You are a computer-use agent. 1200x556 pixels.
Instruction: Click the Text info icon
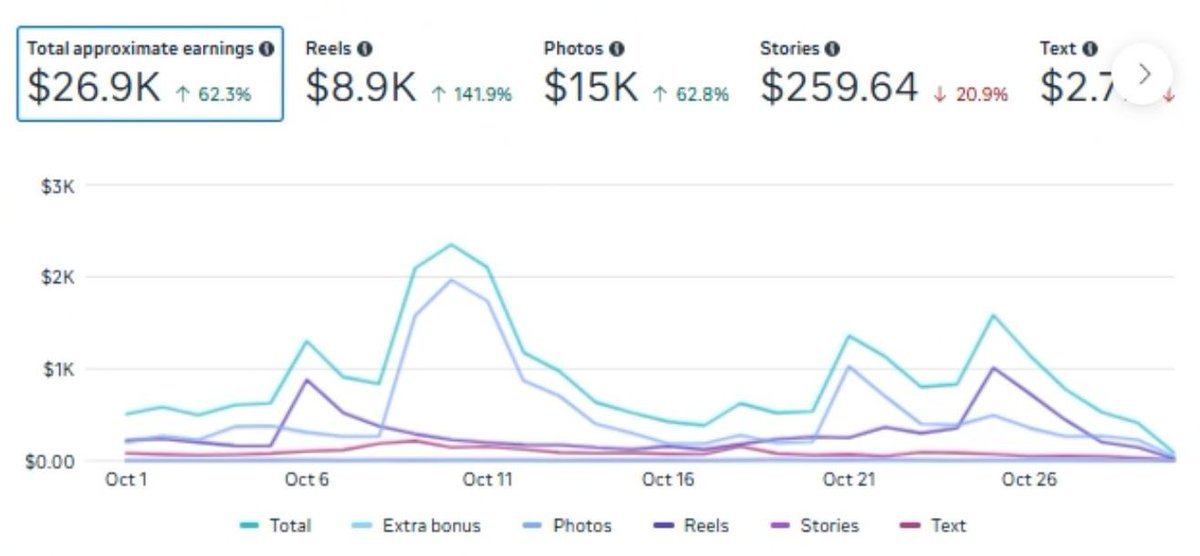[x=1089, y=48]
